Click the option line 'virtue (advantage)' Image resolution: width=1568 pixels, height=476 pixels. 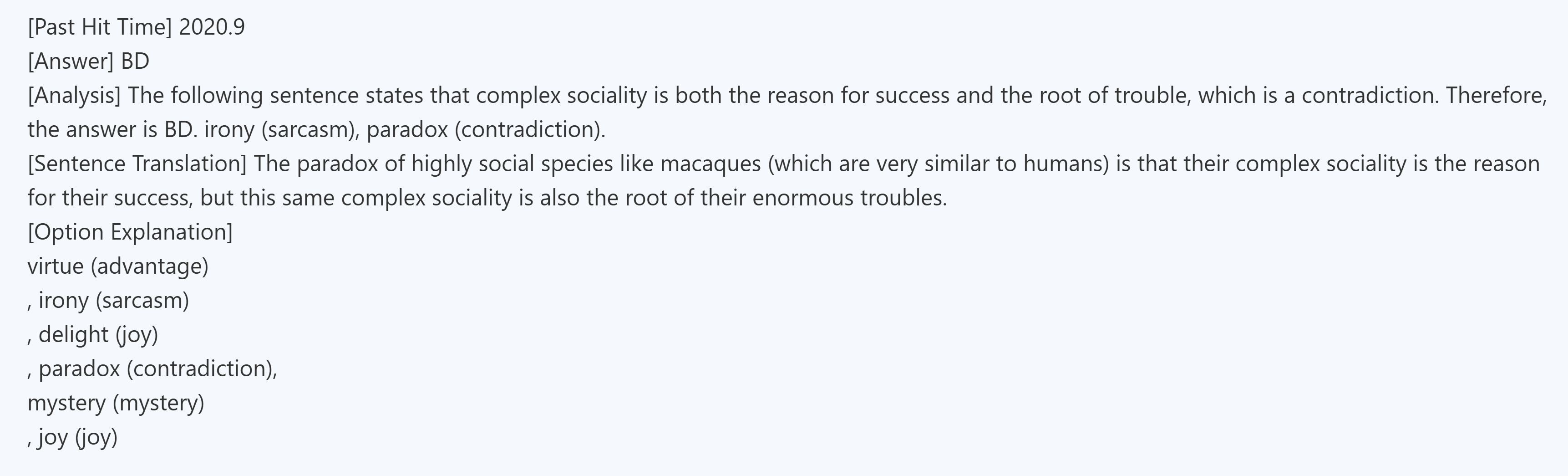[x=118, y=266]
